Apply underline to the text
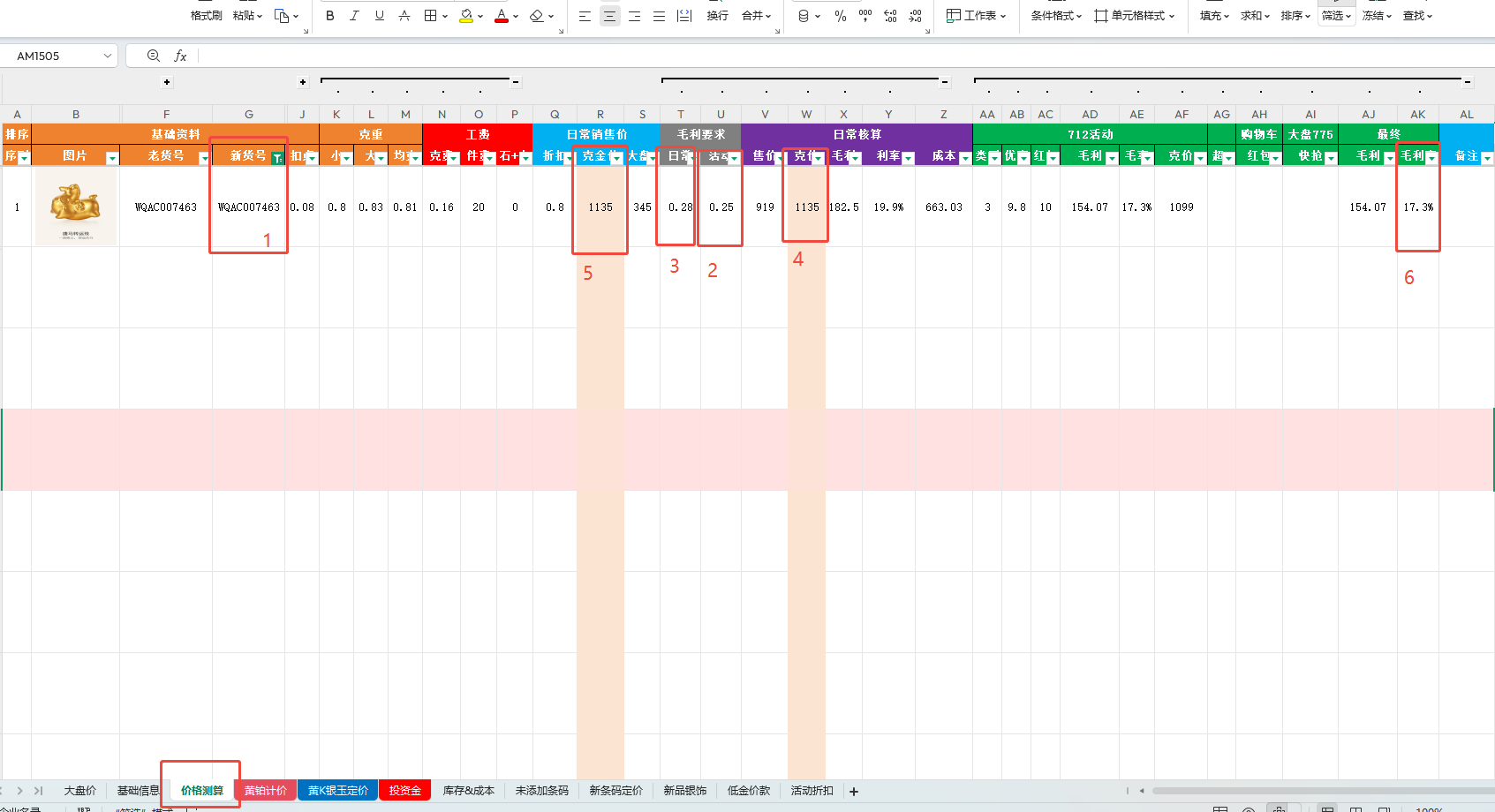Screen dimensions: 1495x812 pos(379,16)
